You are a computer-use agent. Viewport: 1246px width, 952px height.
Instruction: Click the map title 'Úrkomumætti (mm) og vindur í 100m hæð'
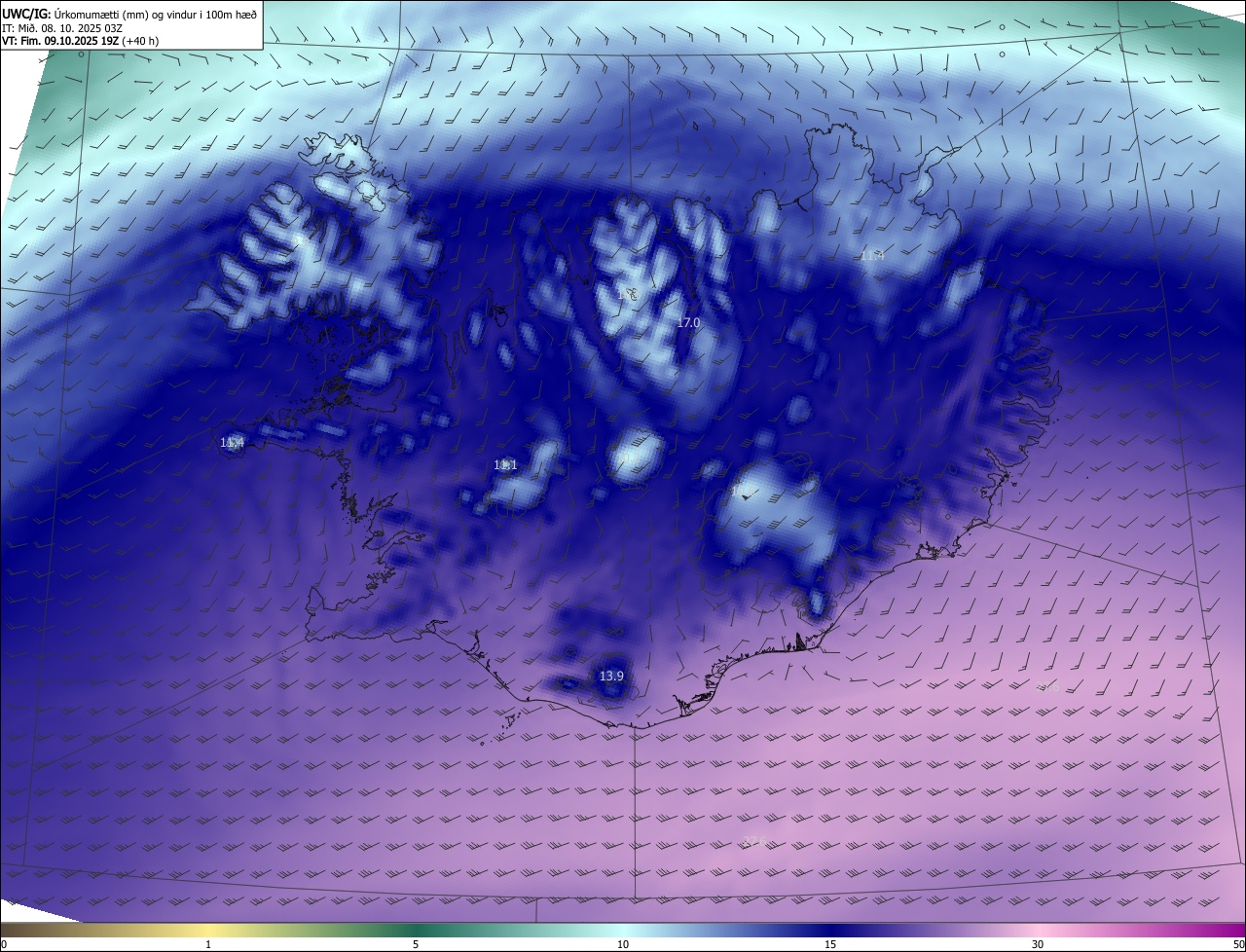156,14
